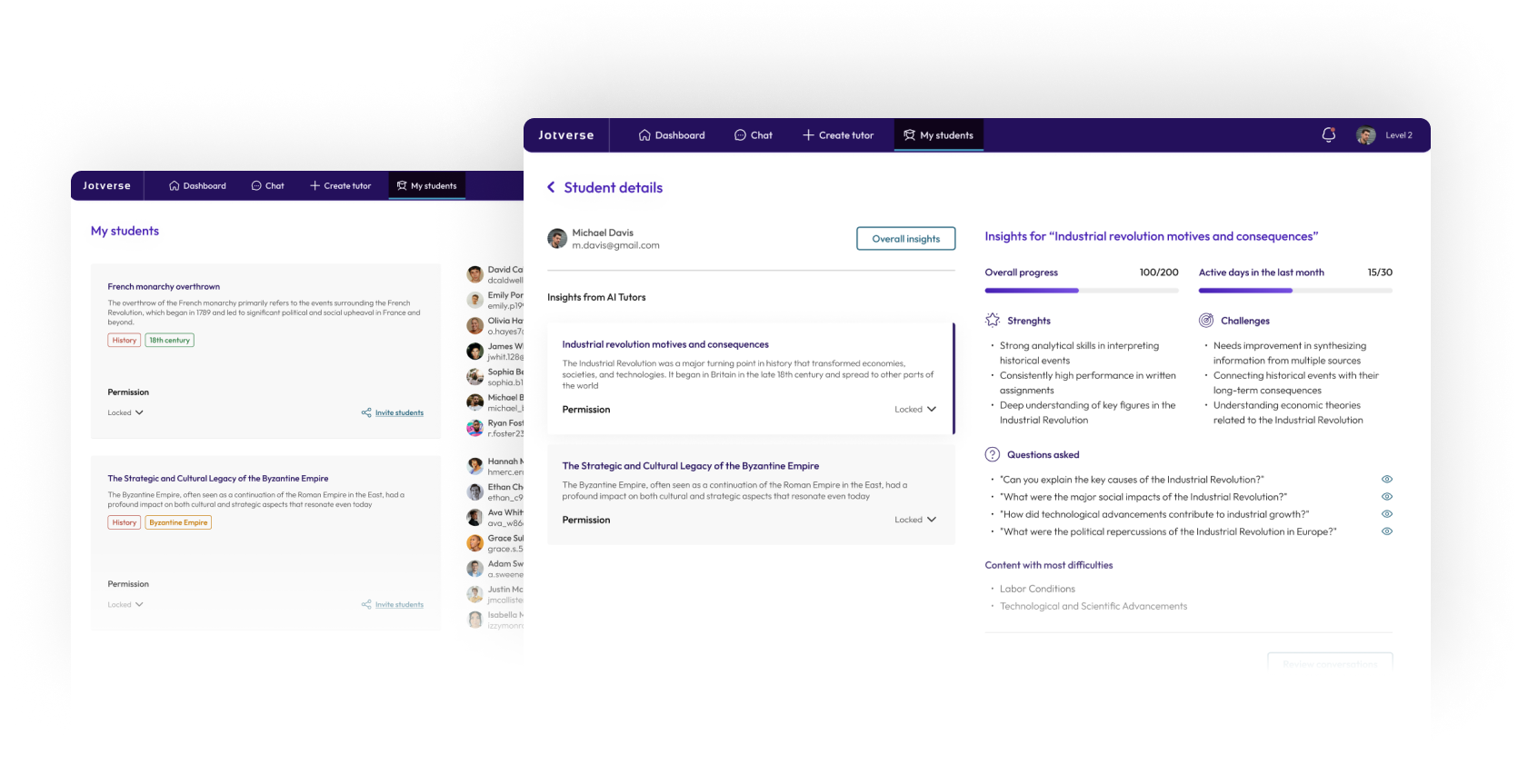Toggle eye icon for key causes question
Image resolution: width=1518 pixels, height=784 pixels.
click(1387, 480)
